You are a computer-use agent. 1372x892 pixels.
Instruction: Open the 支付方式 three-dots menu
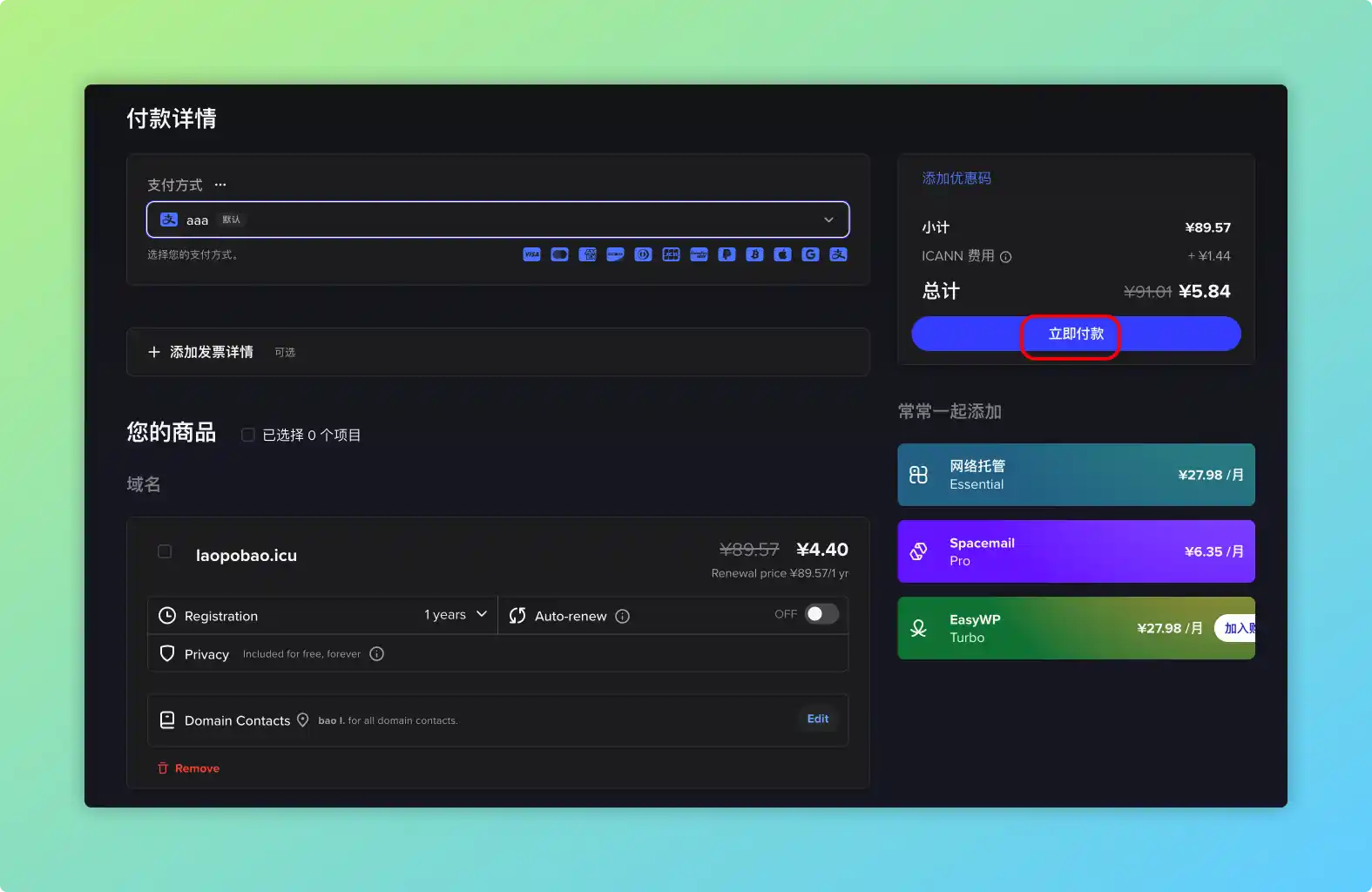(220, 185)
